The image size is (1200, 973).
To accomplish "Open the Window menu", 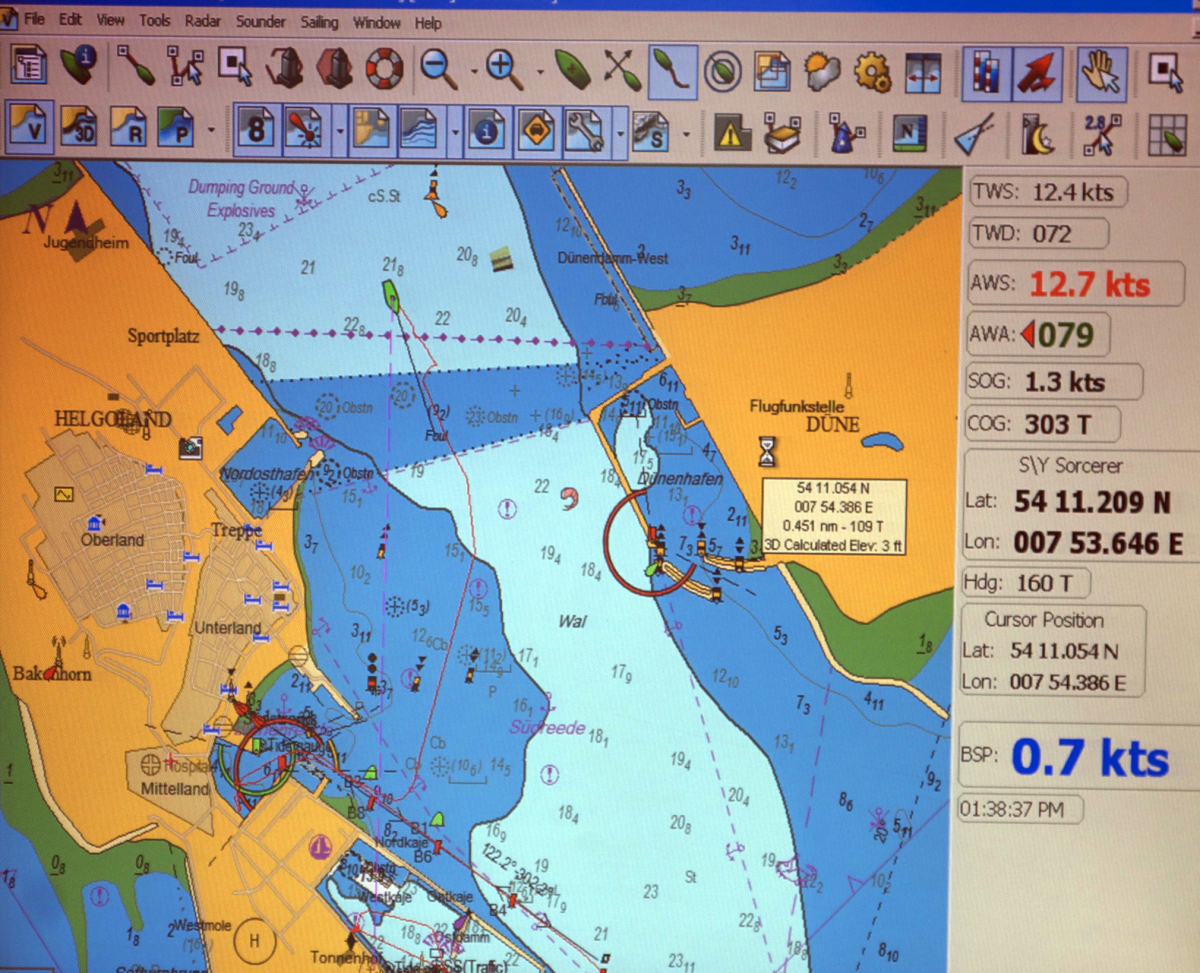I will click(x=377, y=22).
